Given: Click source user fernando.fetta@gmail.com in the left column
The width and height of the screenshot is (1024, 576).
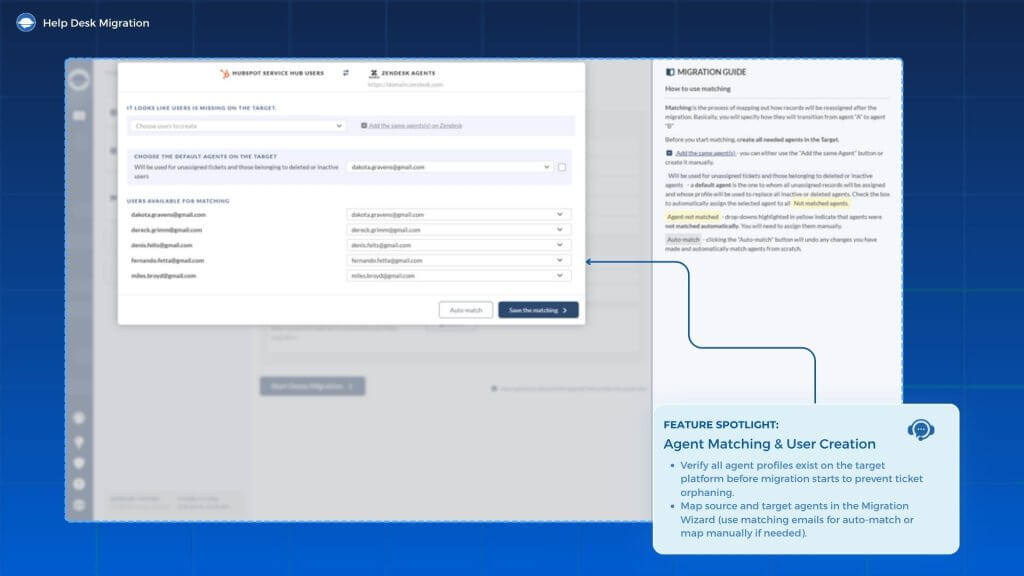Looking at the screenshot, I should pyautogui.click(x=167, y=260).
